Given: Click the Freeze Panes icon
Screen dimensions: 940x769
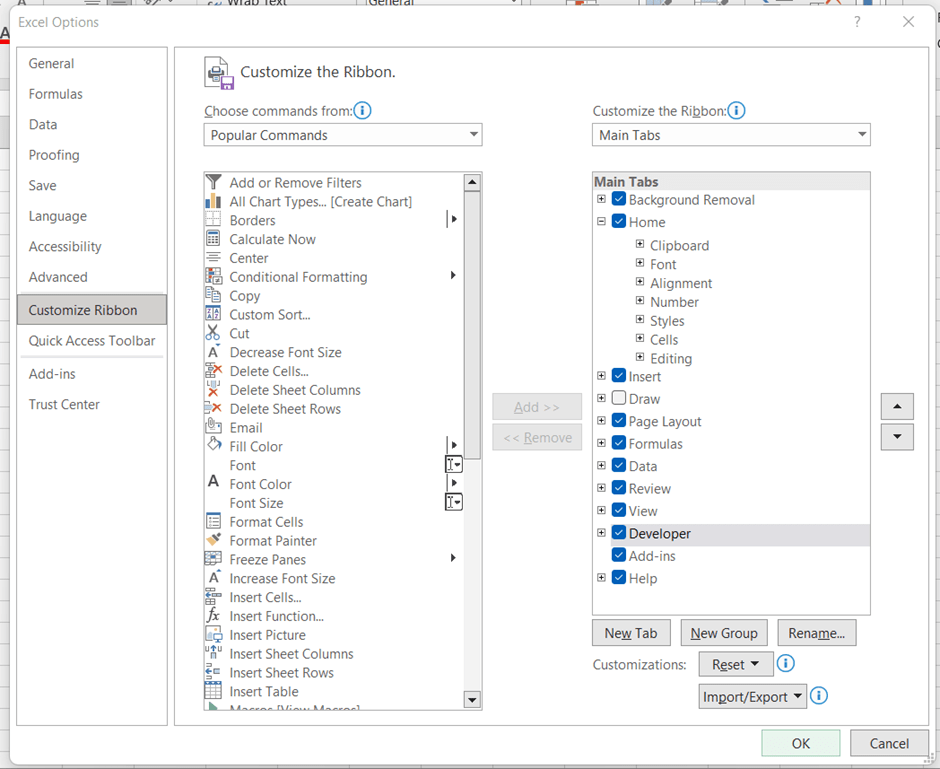Looking at the screenshot, I should [x=213, y=559].
